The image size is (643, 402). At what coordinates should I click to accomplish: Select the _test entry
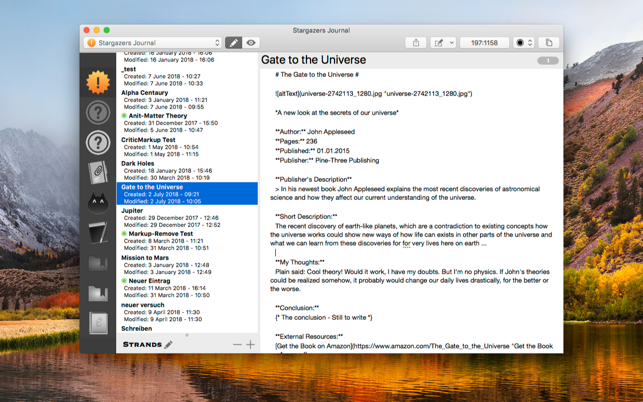(x=187, y=76)
